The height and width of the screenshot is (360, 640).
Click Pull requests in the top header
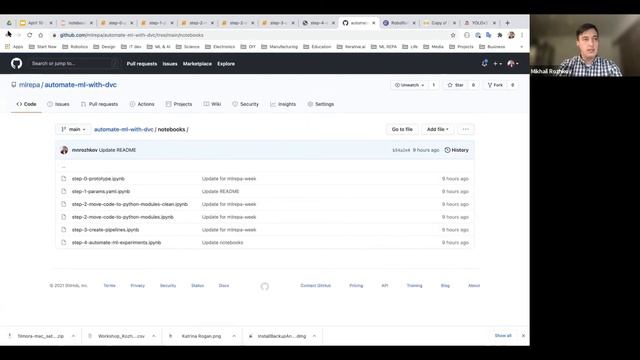[x=142, y=64]
